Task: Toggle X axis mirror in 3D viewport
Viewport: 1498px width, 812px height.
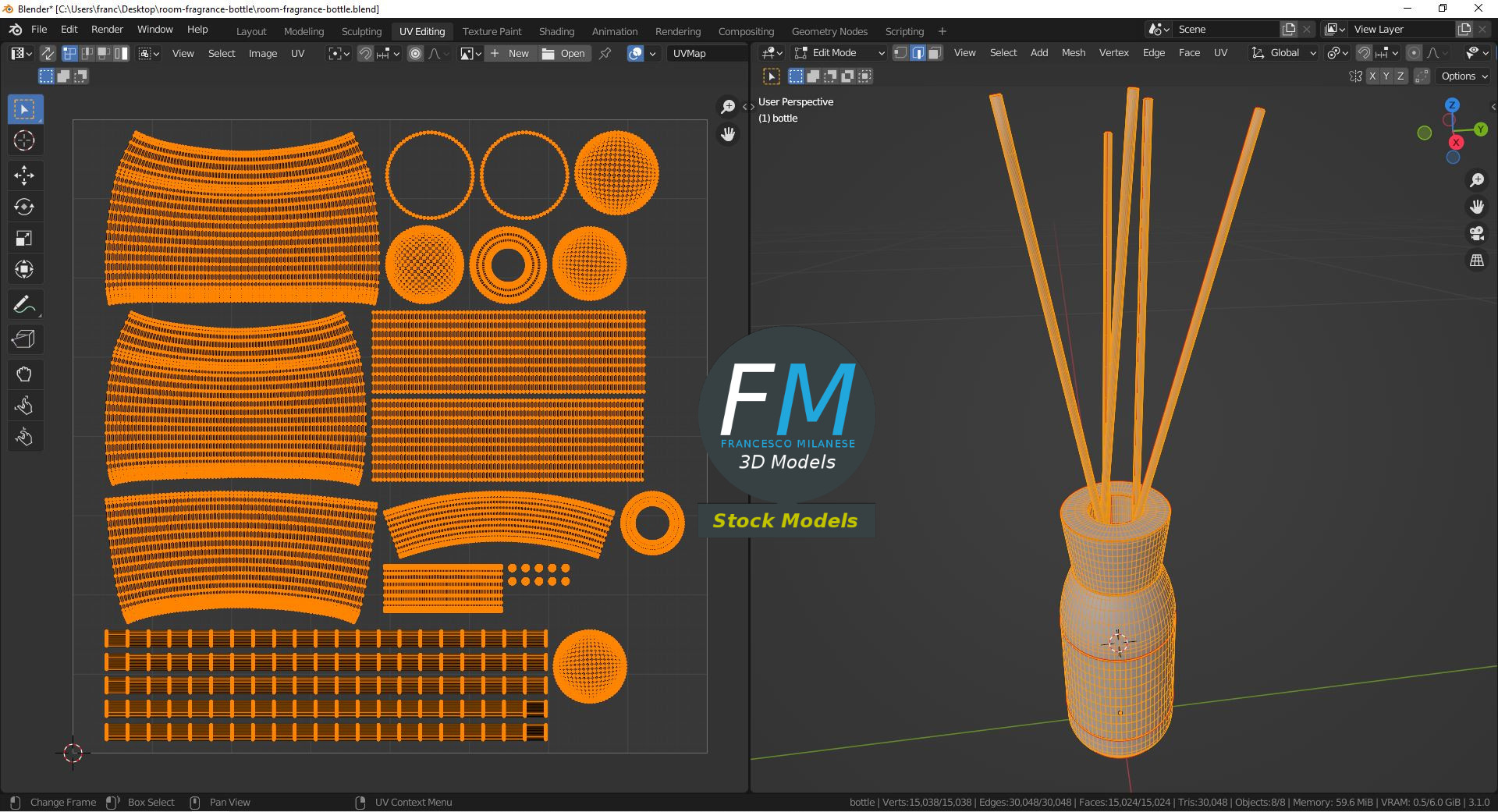Action: point(1372,76)
